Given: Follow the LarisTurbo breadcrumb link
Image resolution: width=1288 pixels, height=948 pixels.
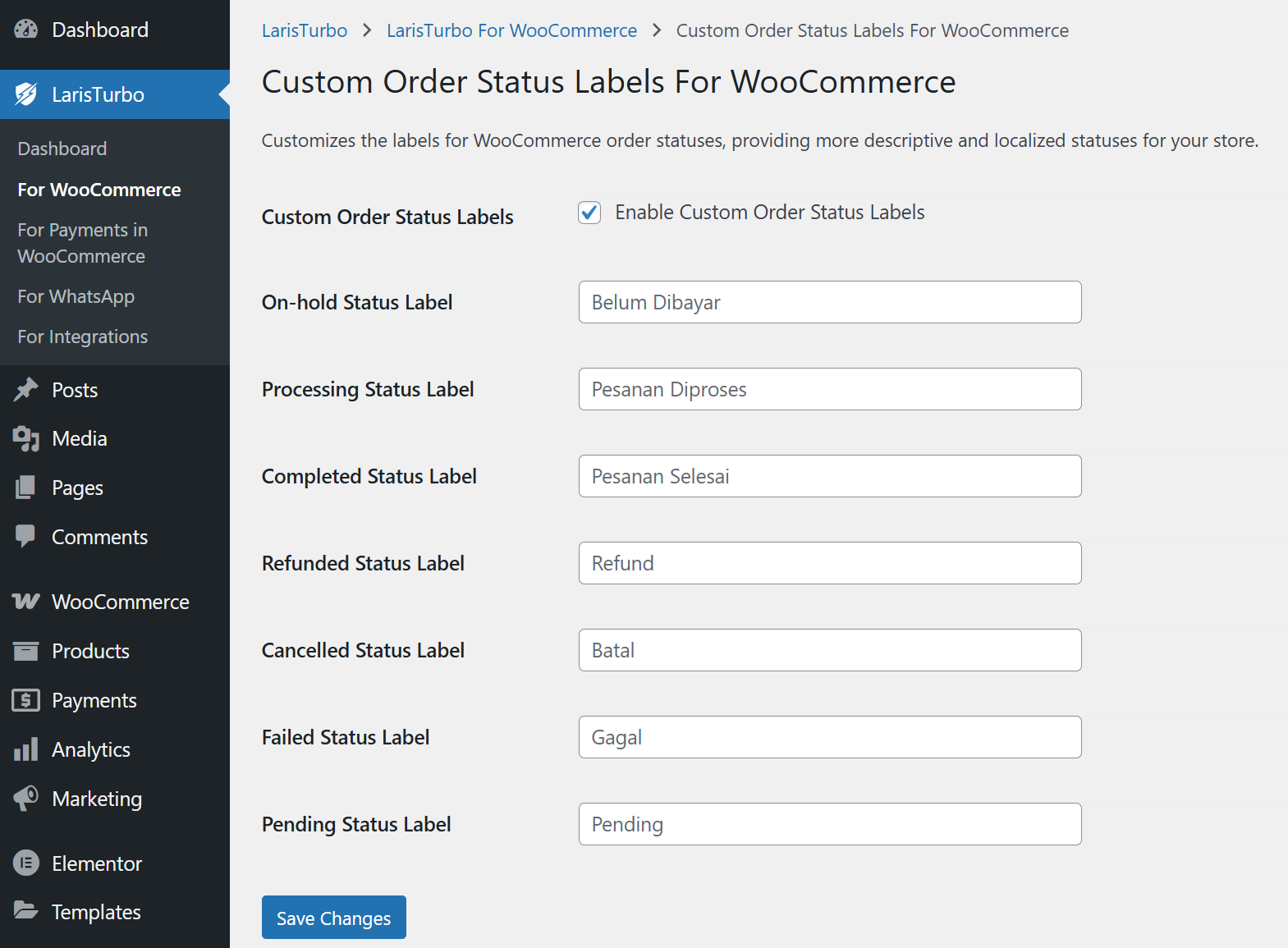Looking at the screenshot, I should (x=304, y=30).
